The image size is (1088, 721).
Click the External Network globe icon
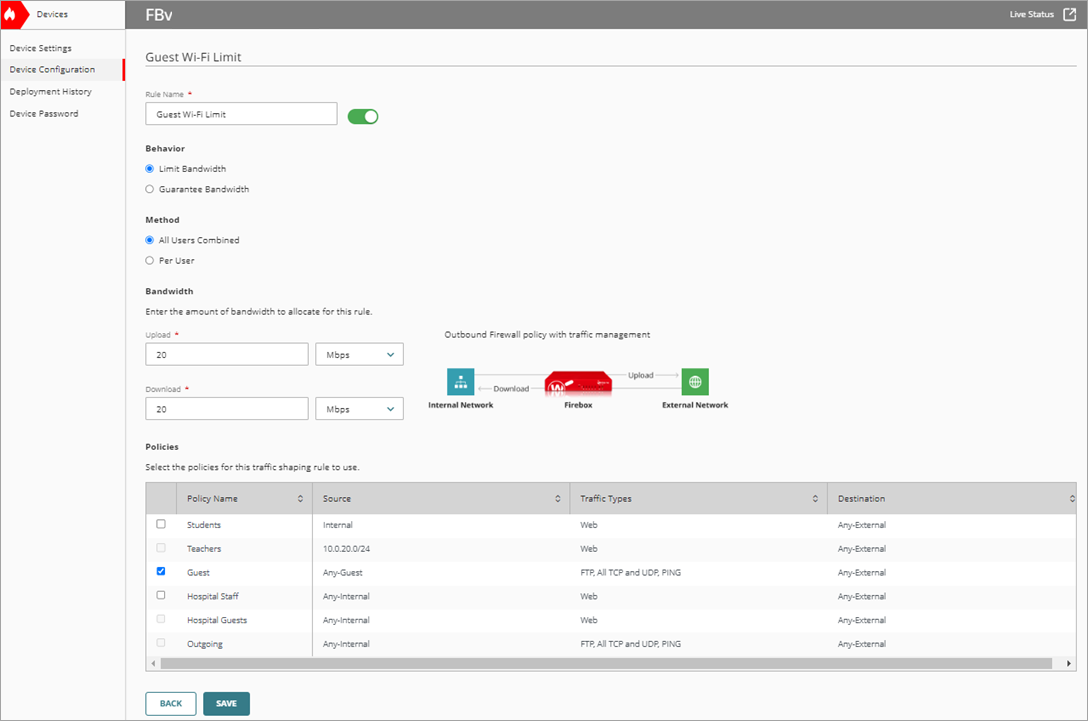tap(694, 382)
